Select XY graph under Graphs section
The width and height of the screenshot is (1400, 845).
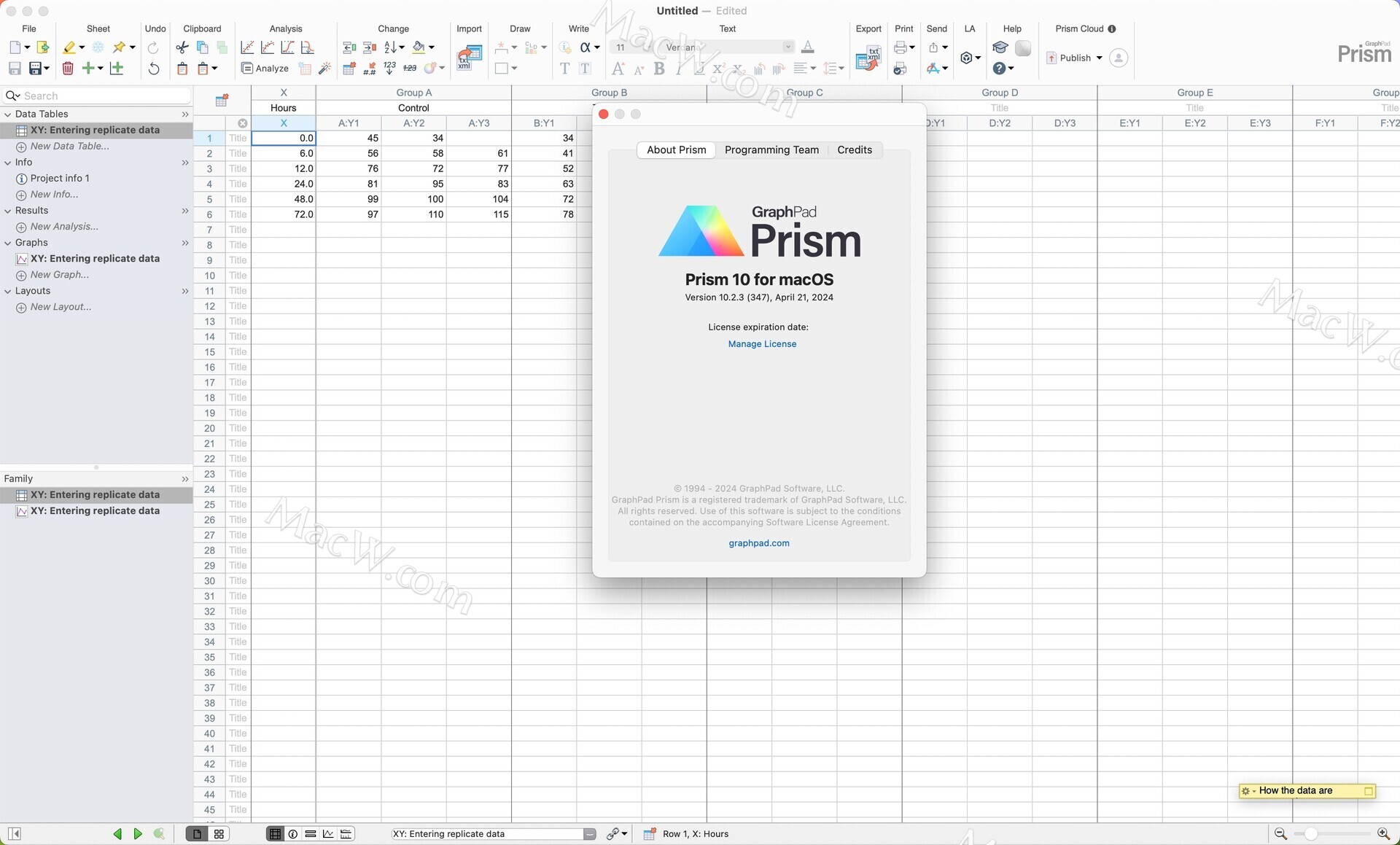tap(95, 259)
